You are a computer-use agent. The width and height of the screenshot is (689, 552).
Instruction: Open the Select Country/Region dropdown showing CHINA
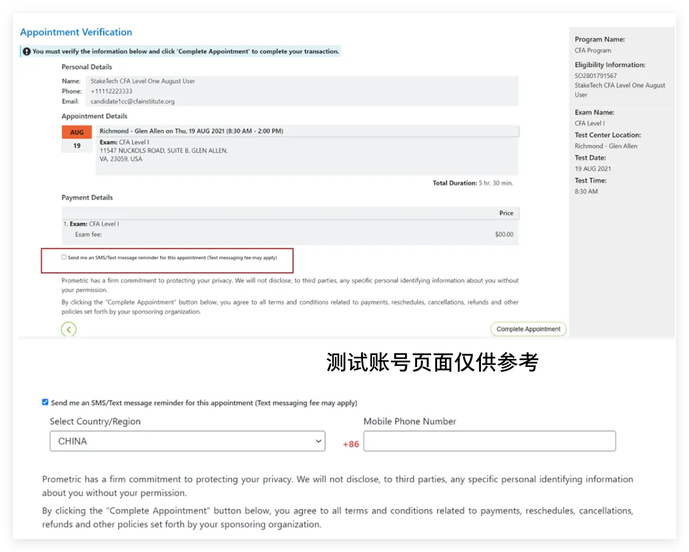click(x=188, y=441)
